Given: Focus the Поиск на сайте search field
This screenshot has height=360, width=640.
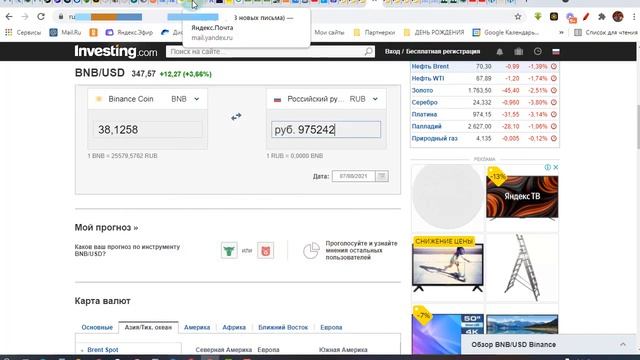Looking at the screenshot, I should click(265, 51).
